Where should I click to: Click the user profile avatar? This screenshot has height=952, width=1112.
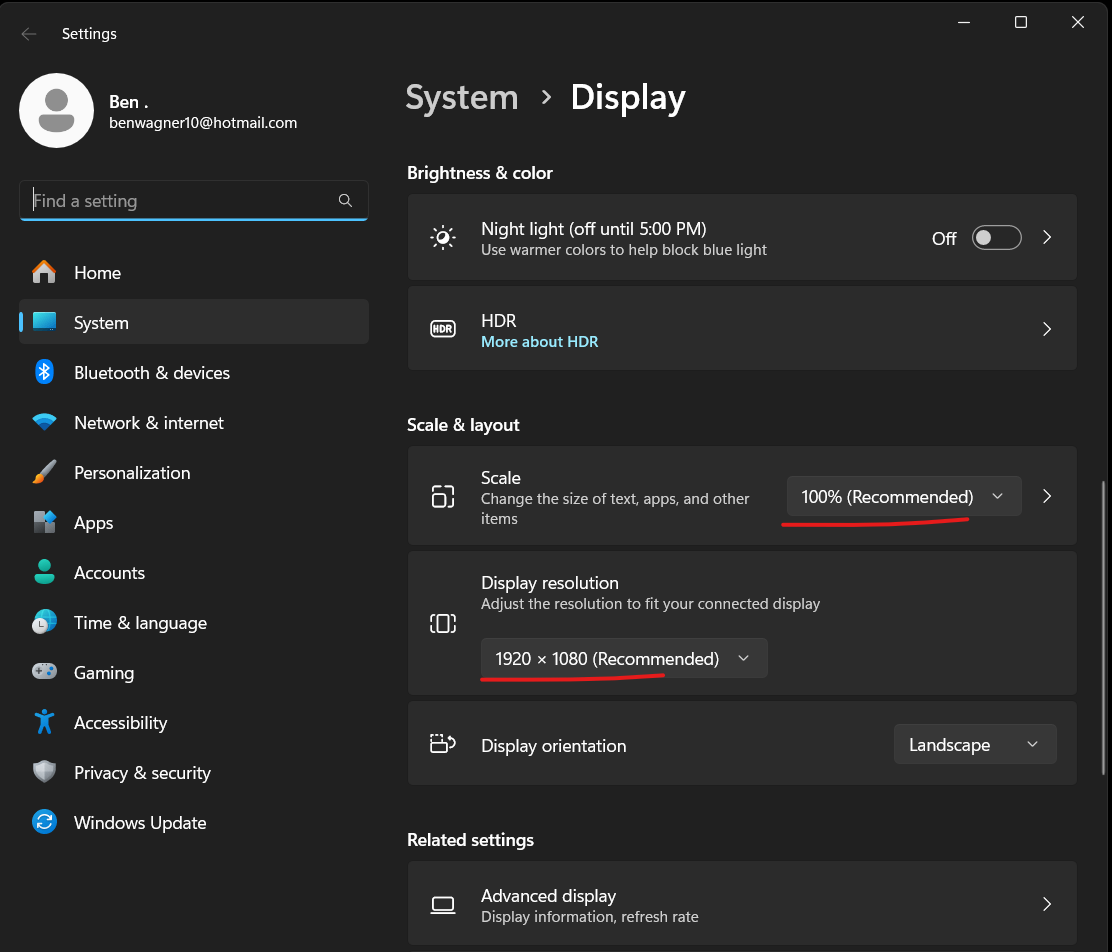(56, 110)
